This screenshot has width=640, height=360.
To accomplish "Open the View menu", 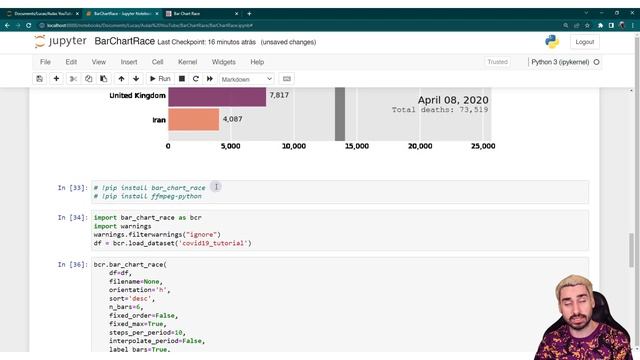I will tap(98, 62).
